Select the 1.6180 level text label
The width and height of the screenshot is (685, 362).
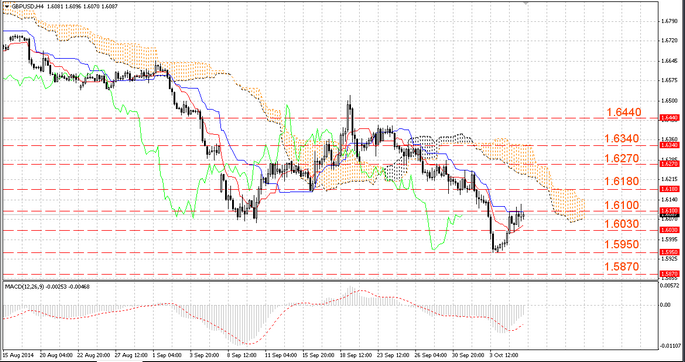click(622, 182)
